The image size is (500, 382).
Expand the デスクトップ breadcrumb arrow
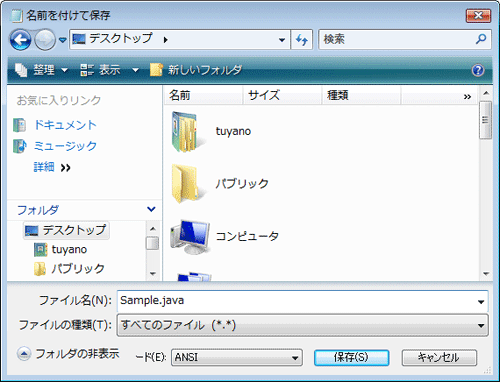coord(166,40)
